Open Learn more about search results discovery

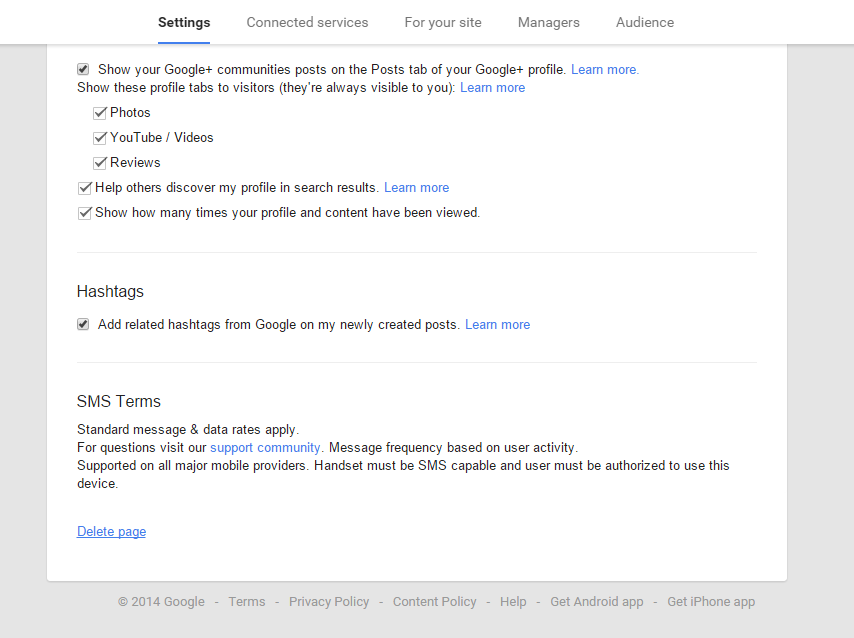pos(417,188)
